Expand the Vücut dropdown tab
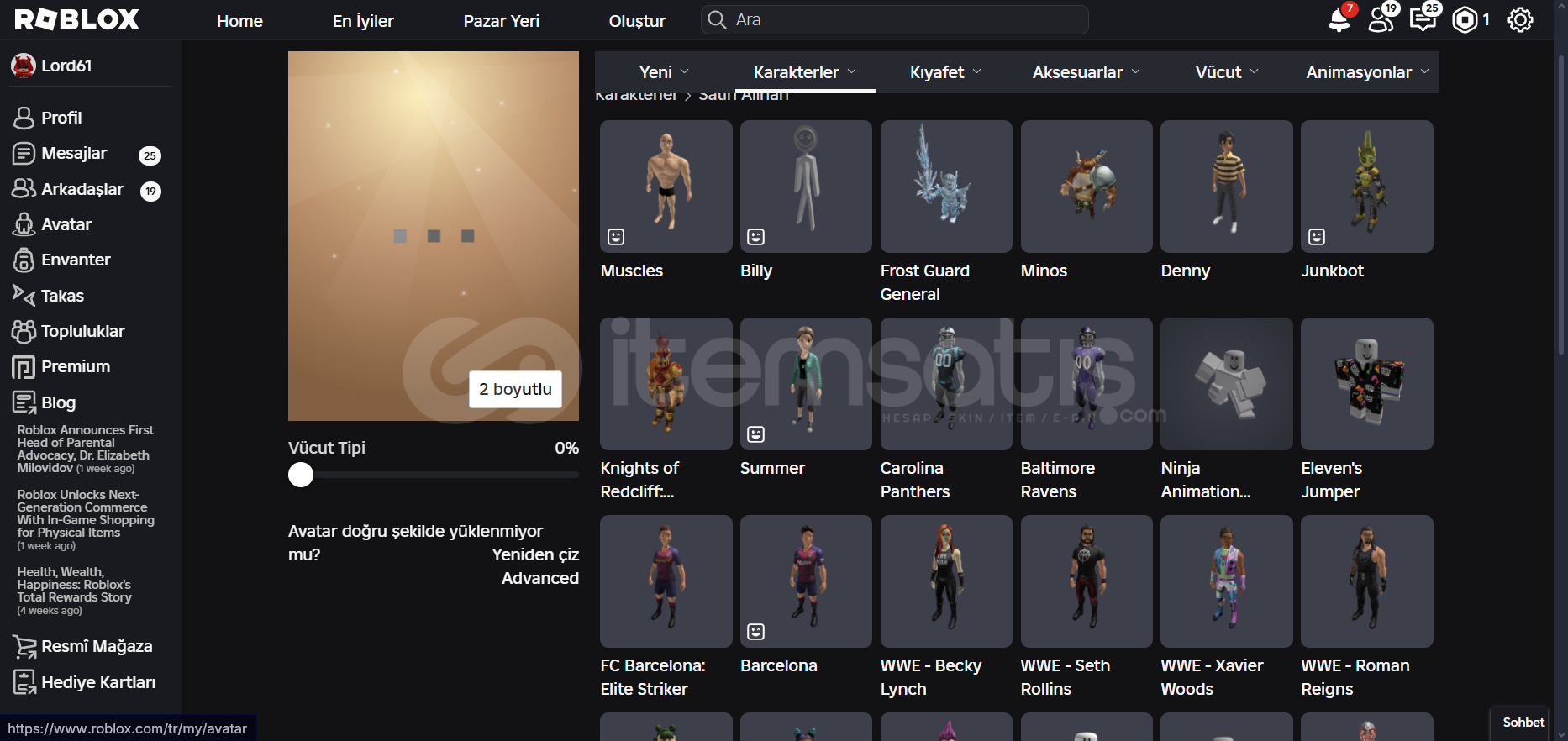This screenshot has width=1568, height=741. coord(1227,72)
